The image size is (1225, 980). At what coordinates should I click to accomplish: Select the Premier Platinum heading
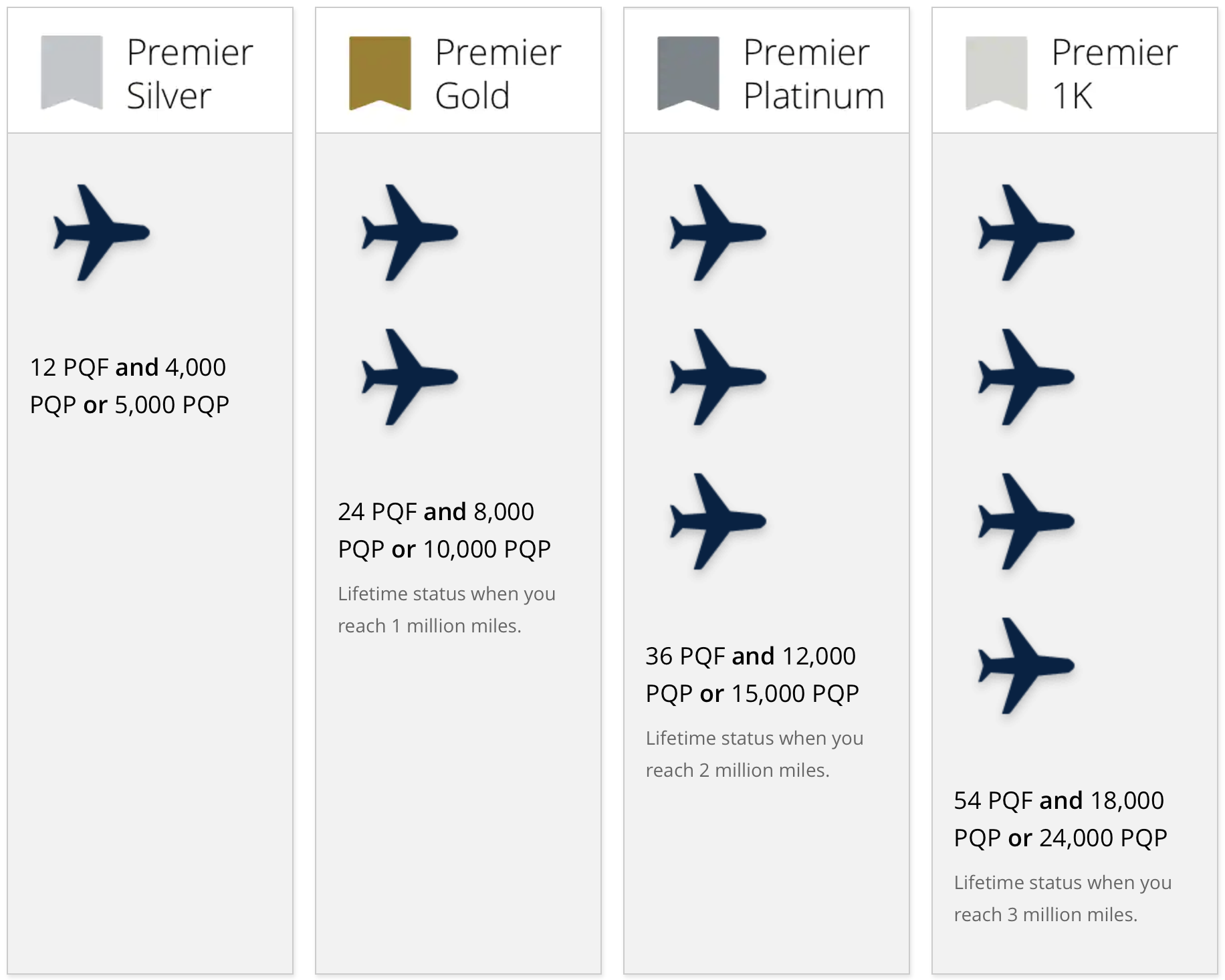coord(814,74)
